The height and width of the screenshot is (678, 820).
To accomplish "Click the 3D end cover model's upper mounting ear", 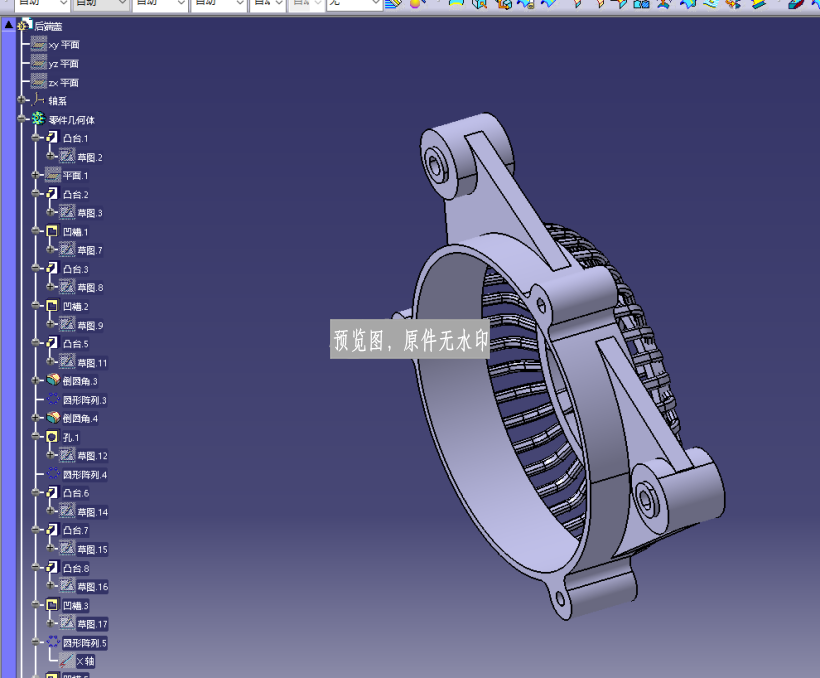I will [x=467, y=157].
